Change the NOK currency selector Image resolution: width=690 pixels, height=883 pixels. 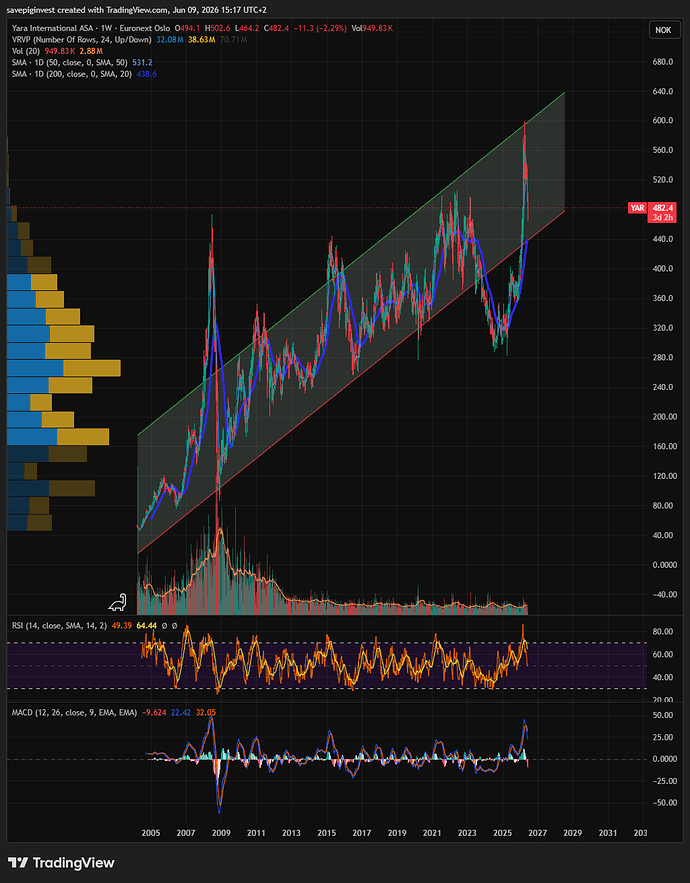click(663, 30)
